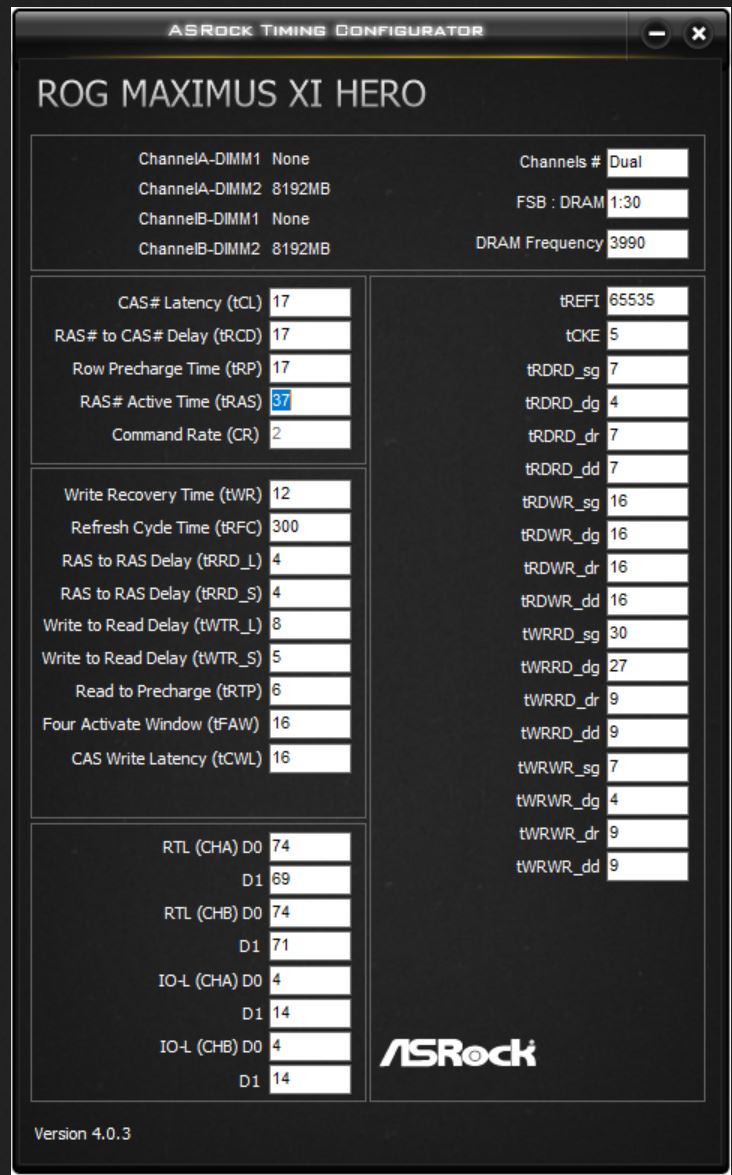
Task: Select the CAS Write Latency (tCWL) field
Action: click(x=310, y=758)
